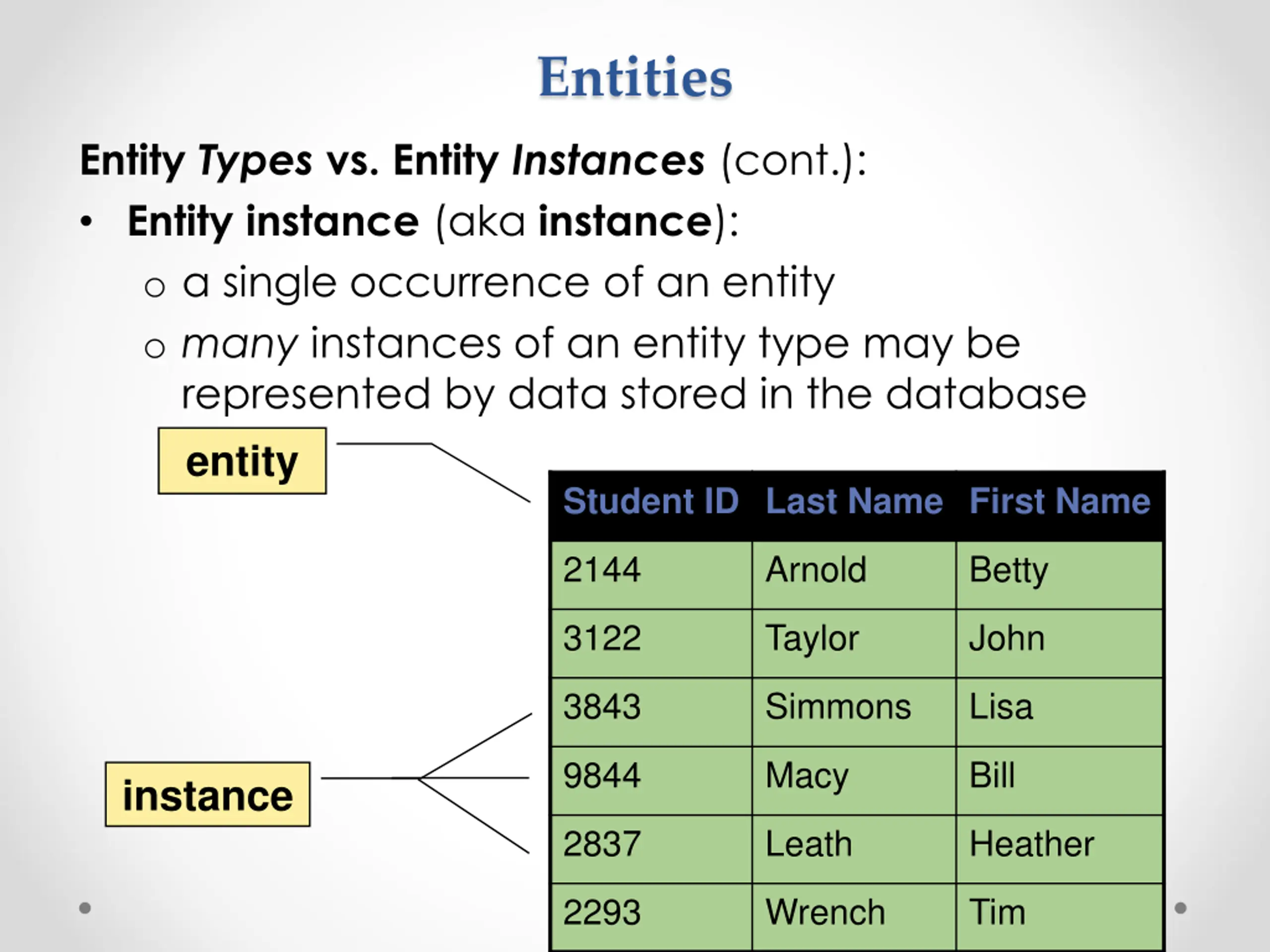
Task: Click the 'First Name' column header
Action: tap(1060, 506)
